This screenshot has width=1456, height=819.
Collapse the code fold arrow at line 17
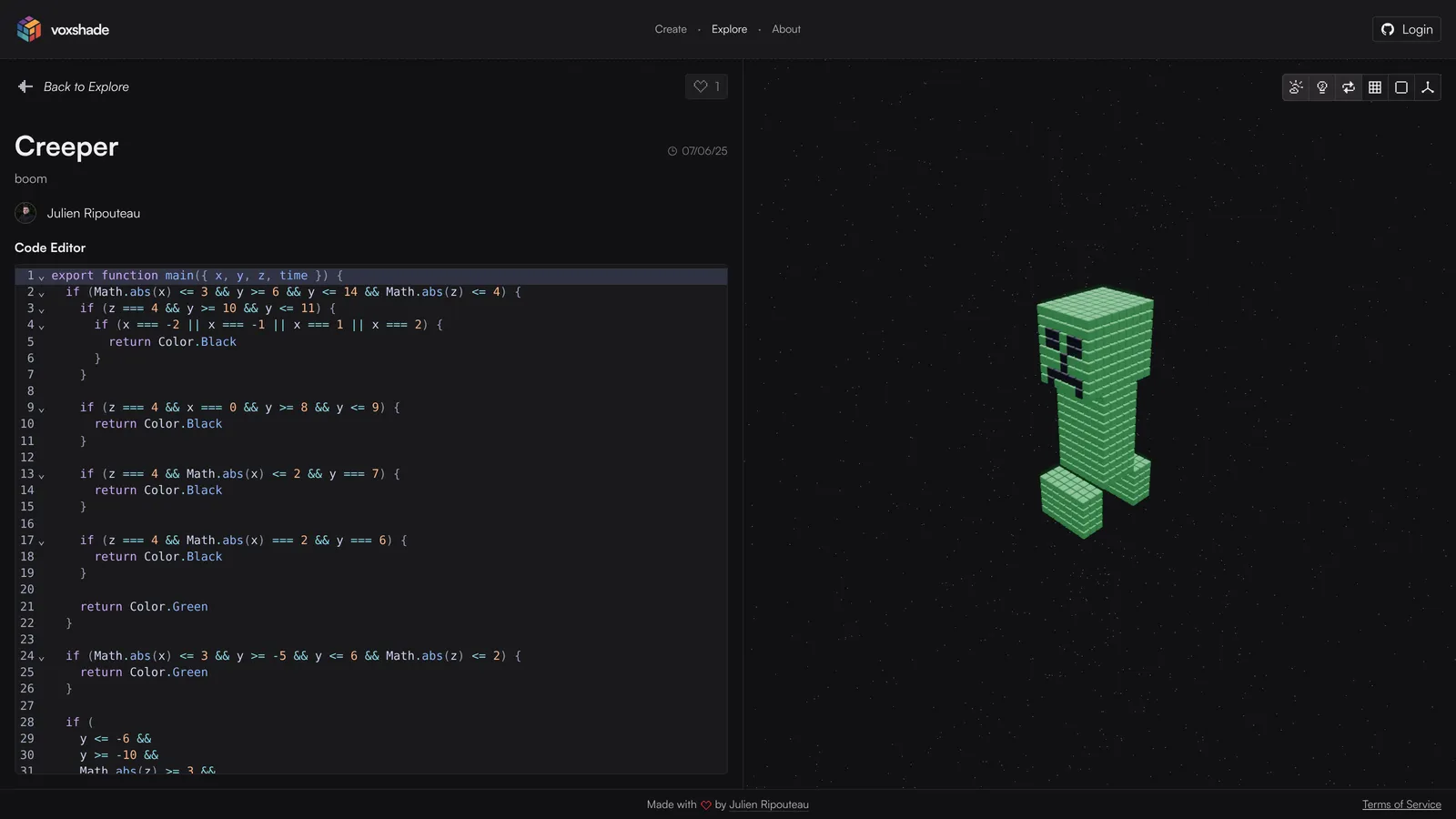pos(42,541)
